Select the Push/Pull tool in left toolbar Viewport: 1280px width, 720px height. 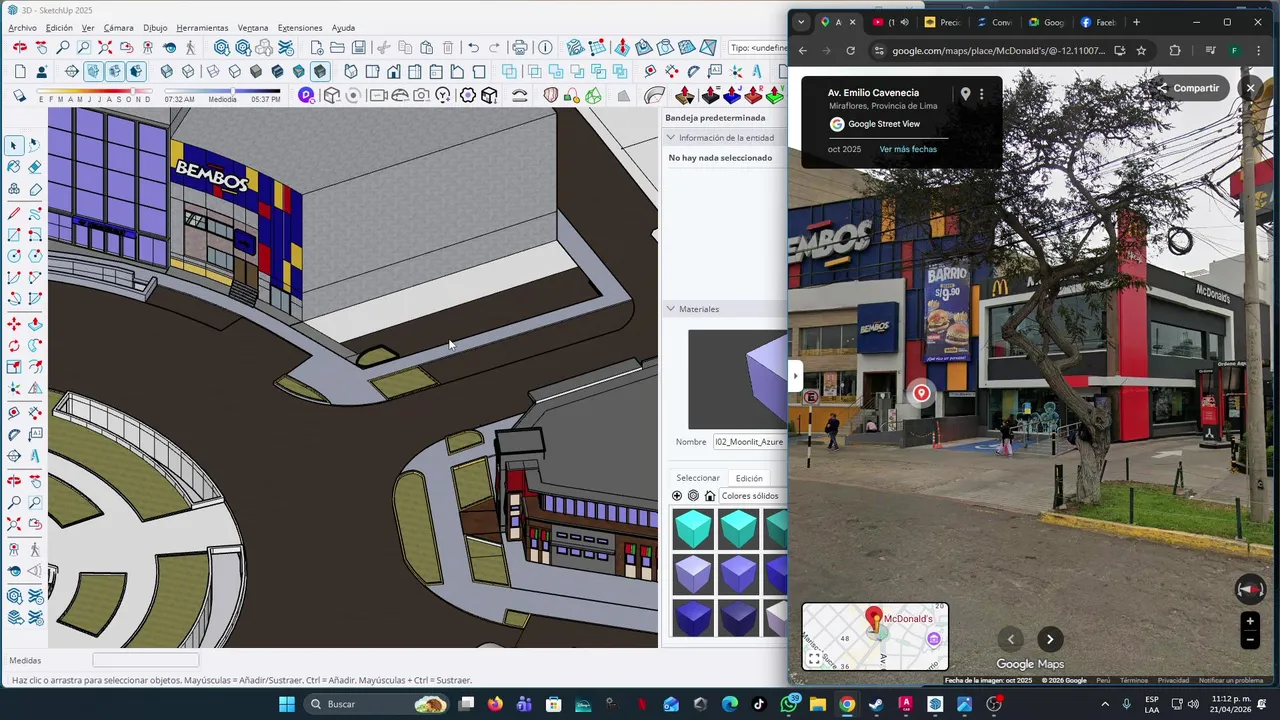tap(35, 324)
